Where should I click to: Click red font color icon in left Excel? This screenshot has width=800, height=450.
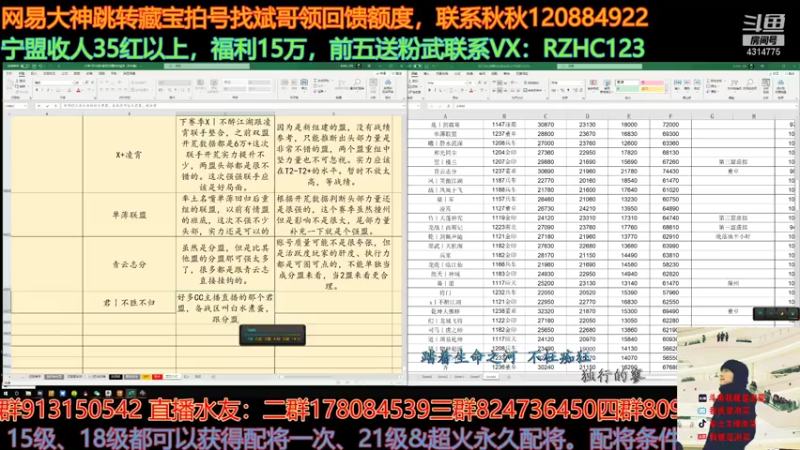79,90
